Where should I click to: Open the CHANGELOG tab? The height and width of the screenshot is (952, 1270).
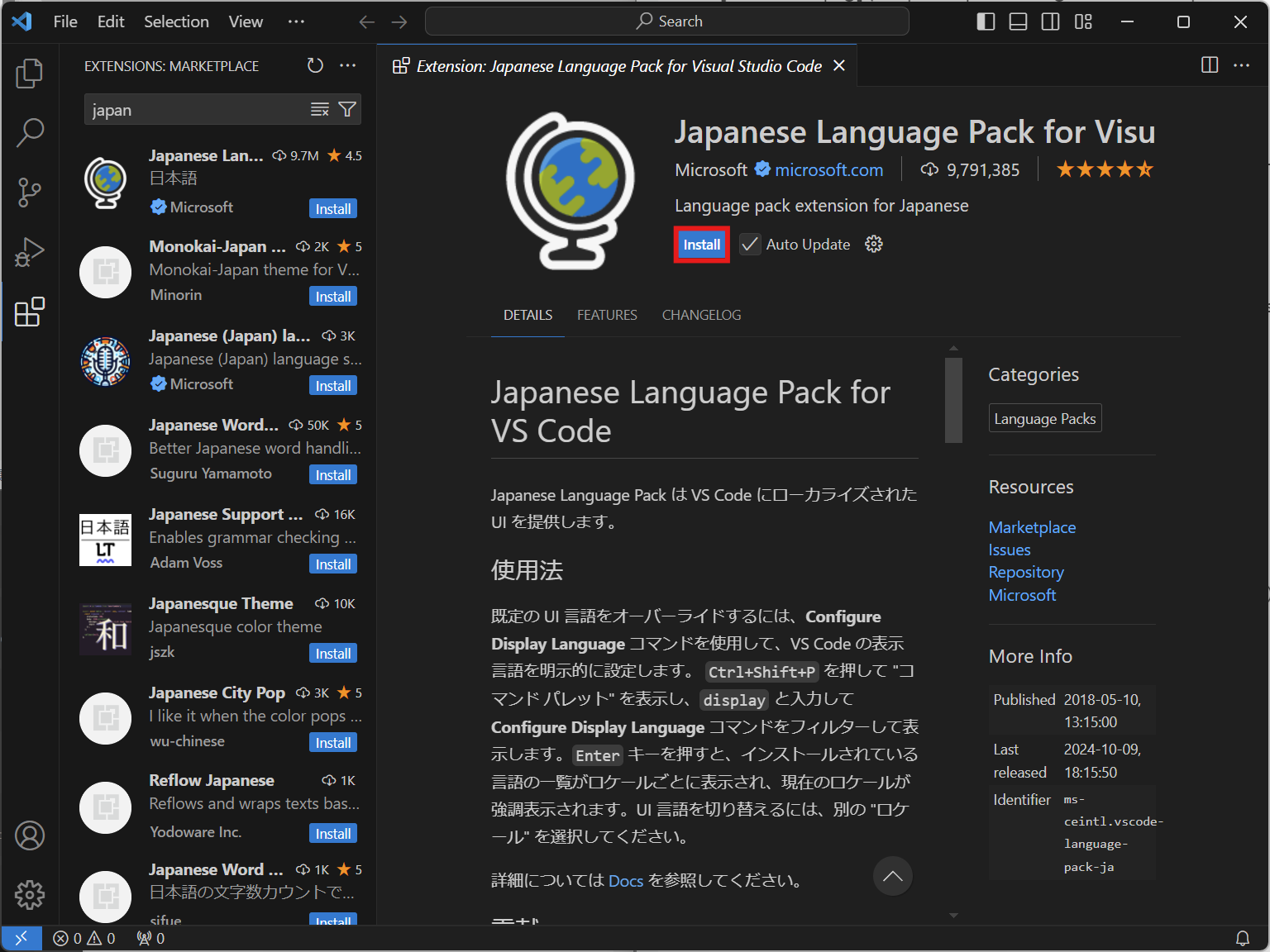click(x=701, y=315)
